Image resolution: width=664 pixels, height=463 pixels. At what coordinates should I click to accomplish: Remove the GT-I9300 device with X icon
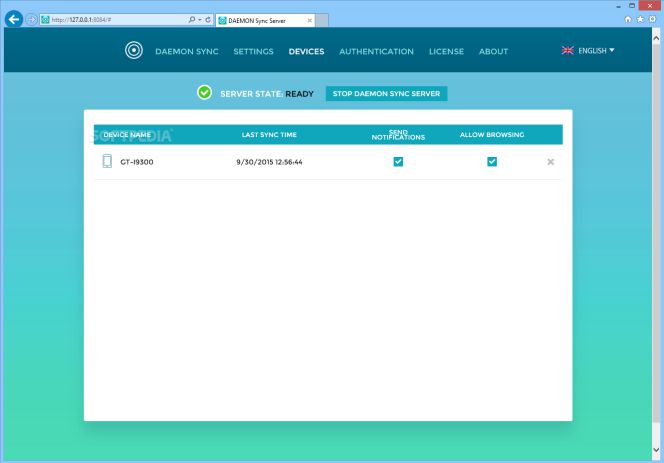coord(551,162)
